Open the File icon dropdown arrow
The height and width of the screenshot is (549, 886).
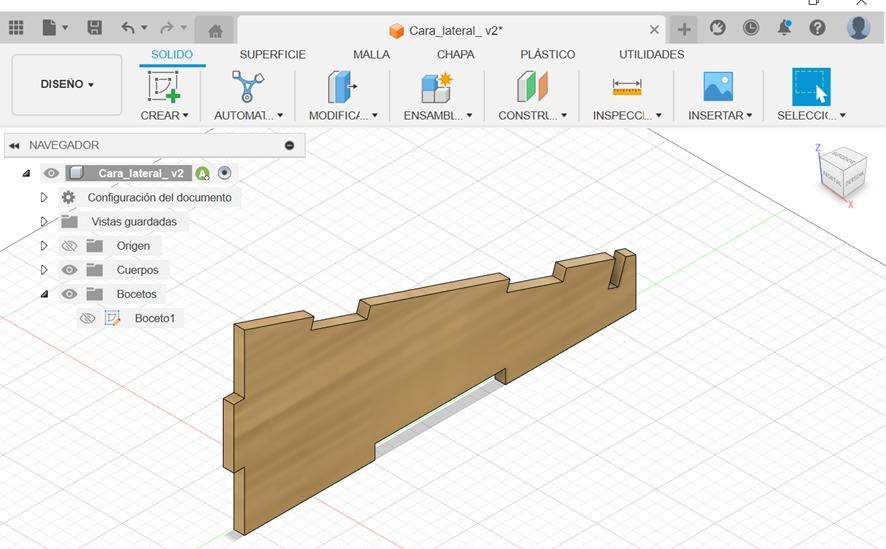(65, 28)
